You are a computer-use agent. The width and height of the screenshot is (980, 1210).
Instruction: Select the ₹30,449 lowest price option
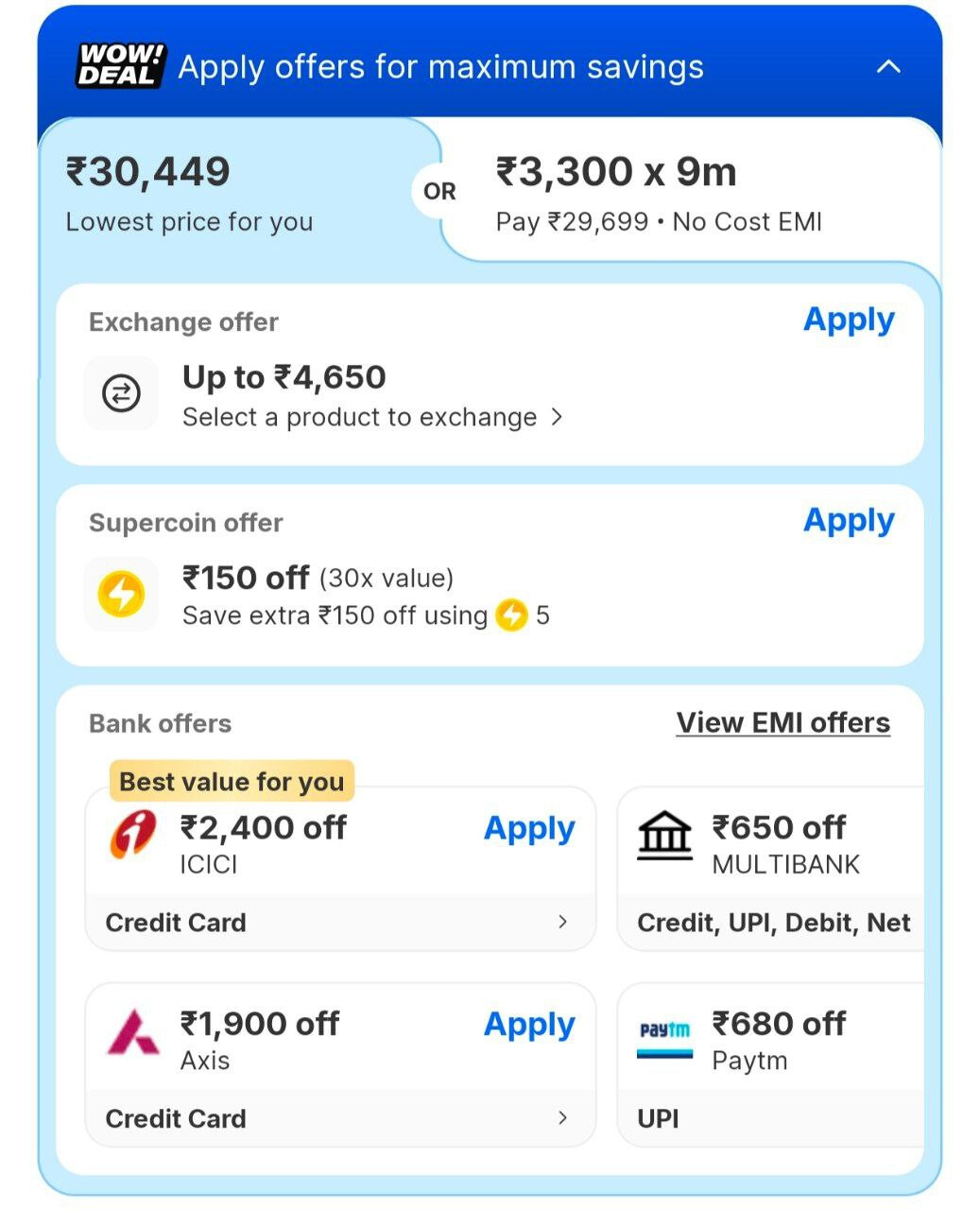189,194
